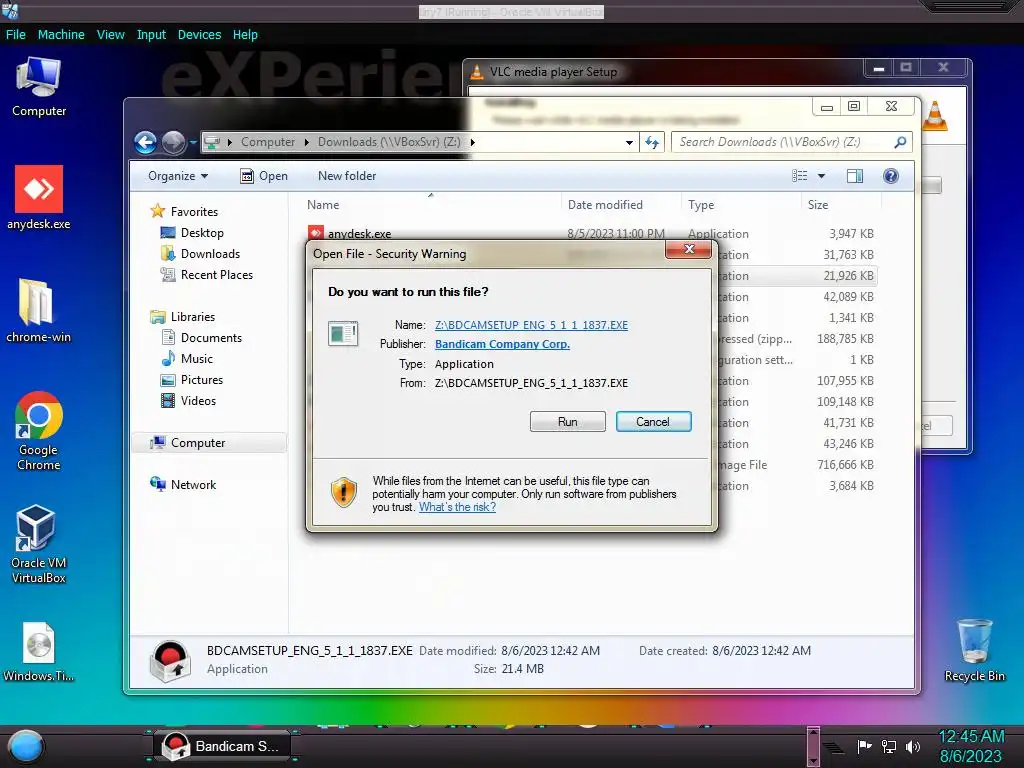Select the Windows.Ti... disc image desktop icon

coord(39,652)
